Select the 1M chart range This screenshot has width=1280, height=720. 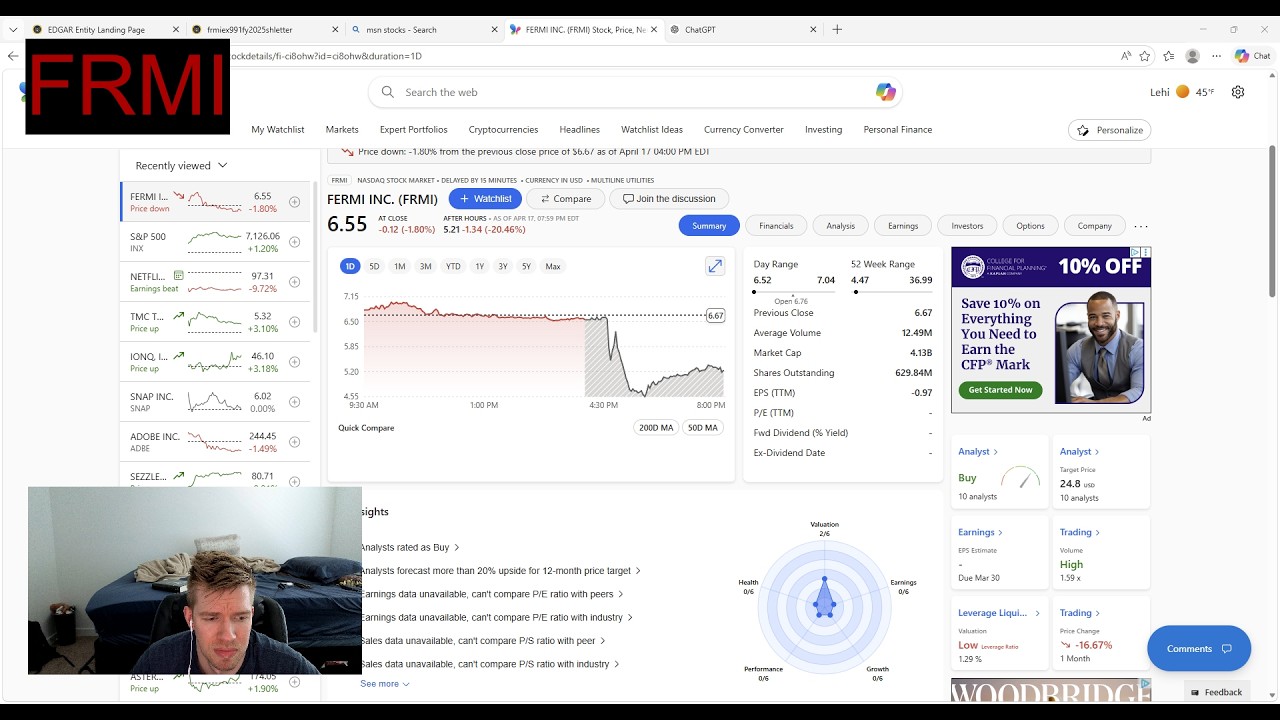399,266
